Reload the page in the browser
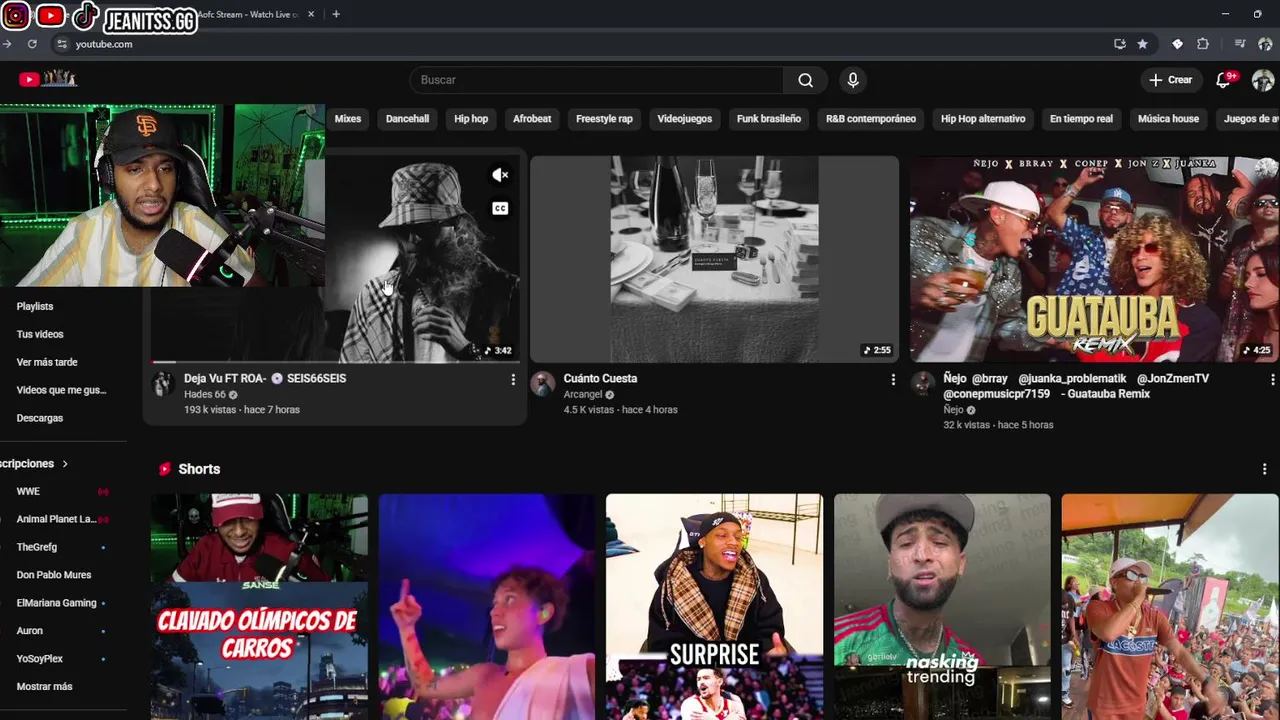This screenshot has height=720, width=1280. pyautogui.click(x=32, y=44)
